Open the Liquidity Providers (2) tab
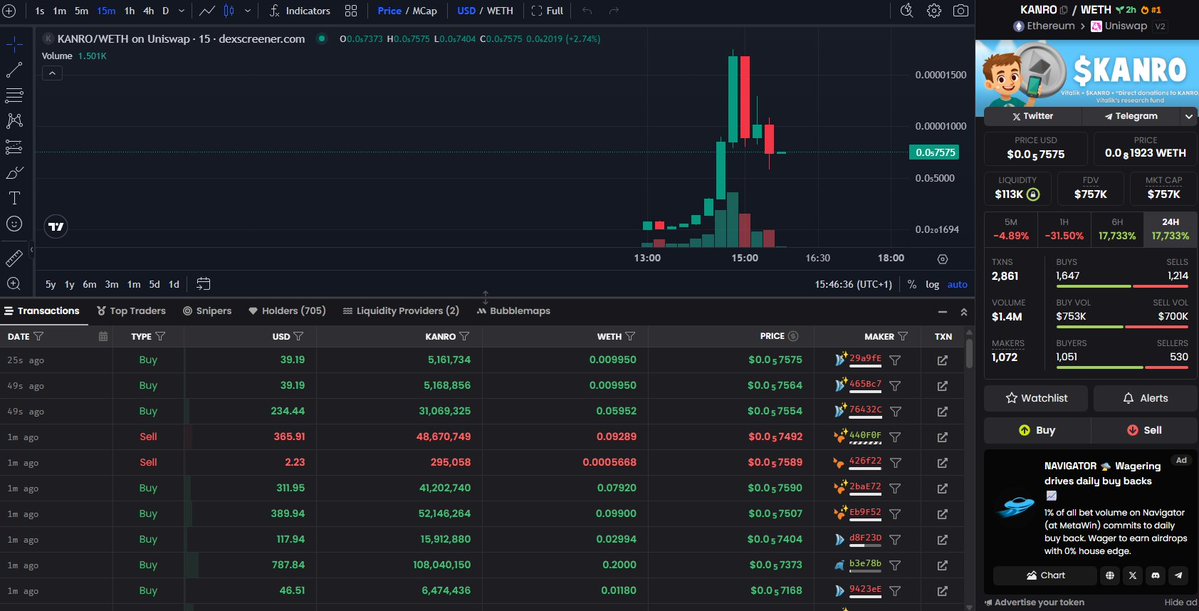 [x=401, y=310]
